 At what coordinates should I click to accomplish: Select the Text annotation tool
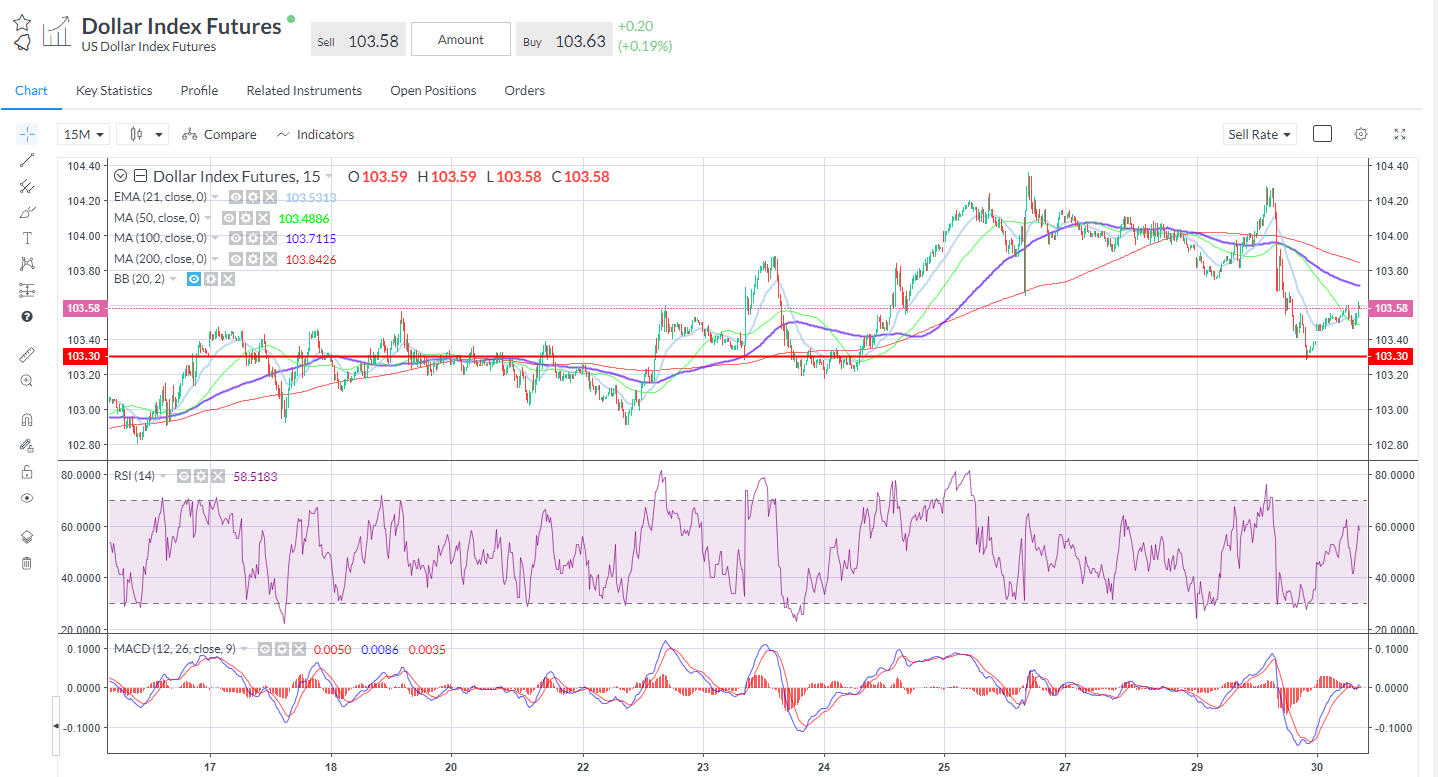(27, 238)
